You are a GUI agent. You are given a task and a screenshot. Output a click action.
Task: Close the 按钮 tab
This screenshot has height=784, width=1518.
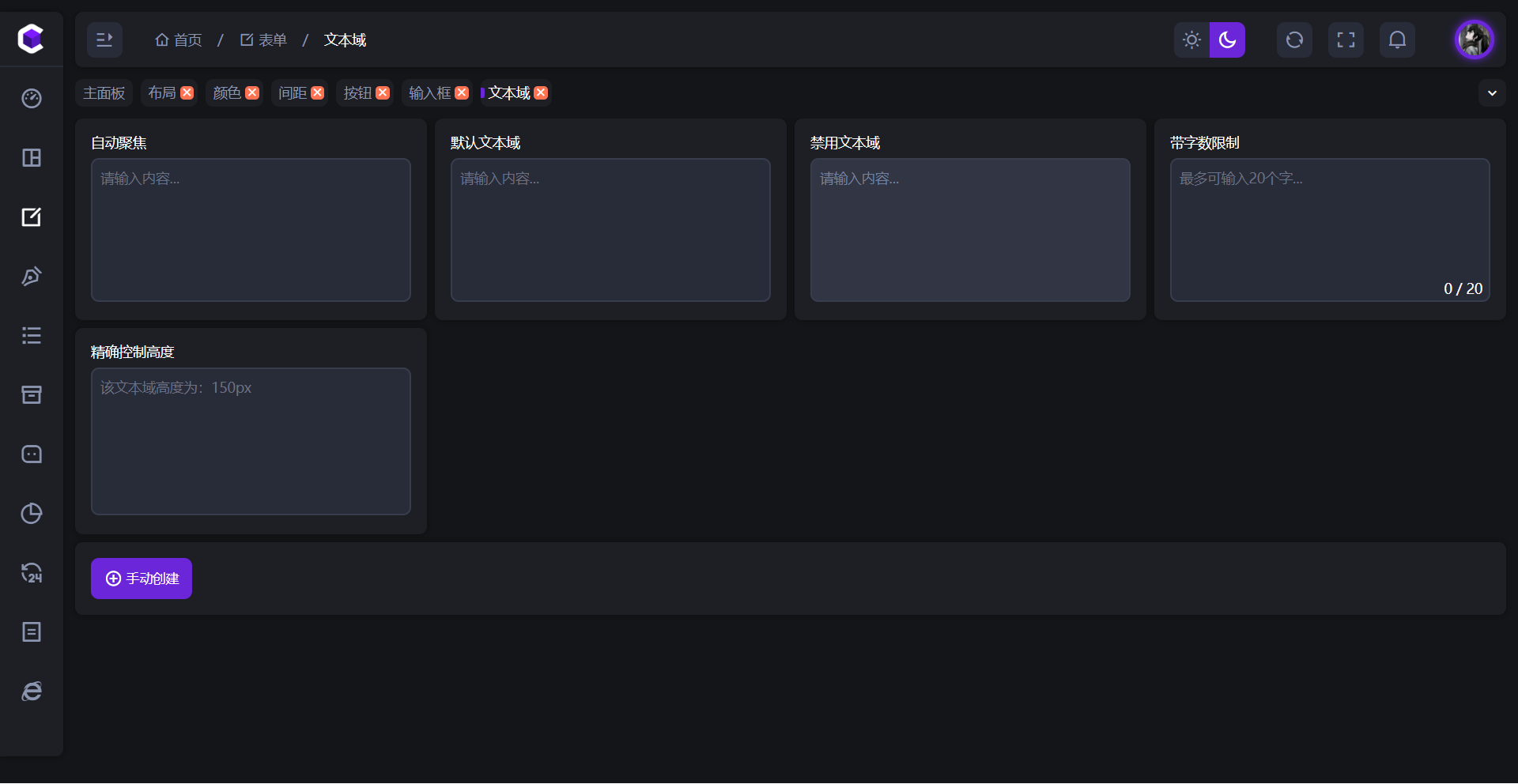click(x=383, y=92)
